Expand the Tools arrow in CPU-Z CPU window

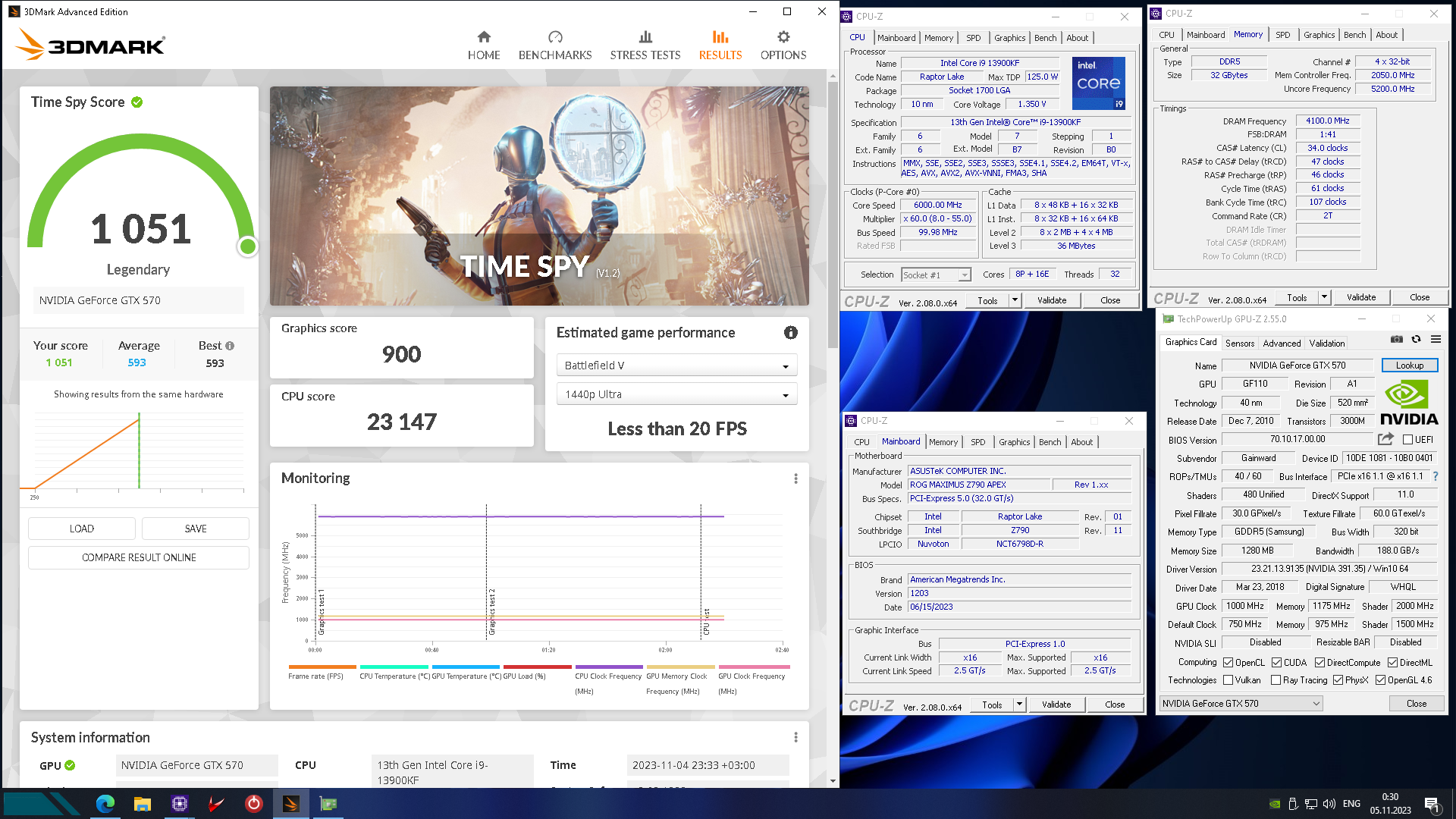click(1015, 300)
